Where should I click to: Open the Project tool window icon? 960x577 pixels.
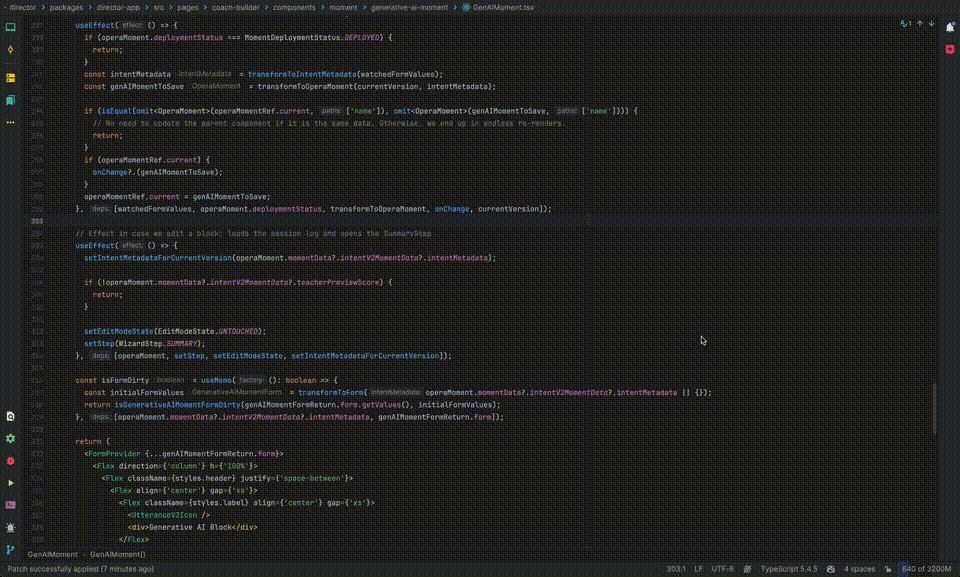(x=10, y=27)
